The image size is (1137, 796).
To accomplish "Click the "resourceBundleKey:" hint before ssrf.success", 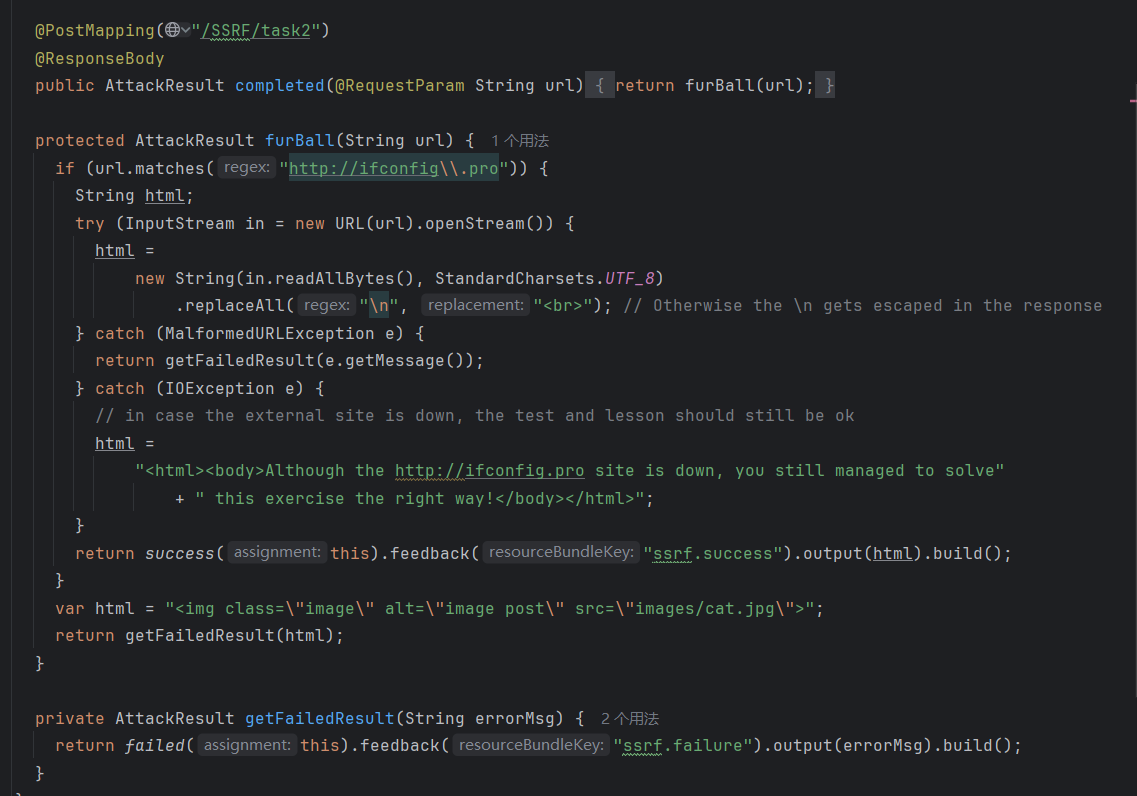I will [561, 553].
